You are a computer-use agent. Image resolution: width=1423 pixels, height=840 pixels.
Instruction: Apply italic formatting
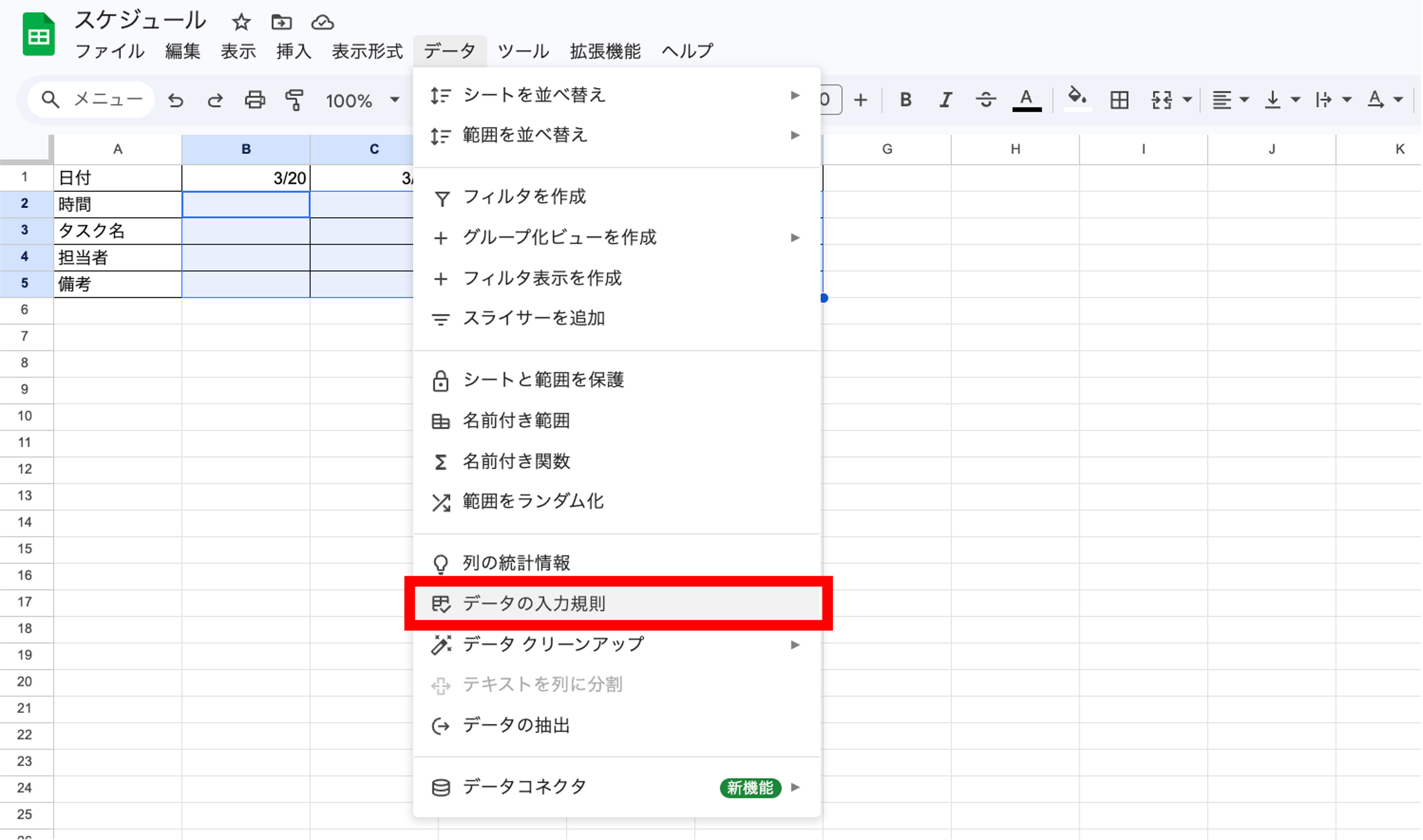click(944, 100)
